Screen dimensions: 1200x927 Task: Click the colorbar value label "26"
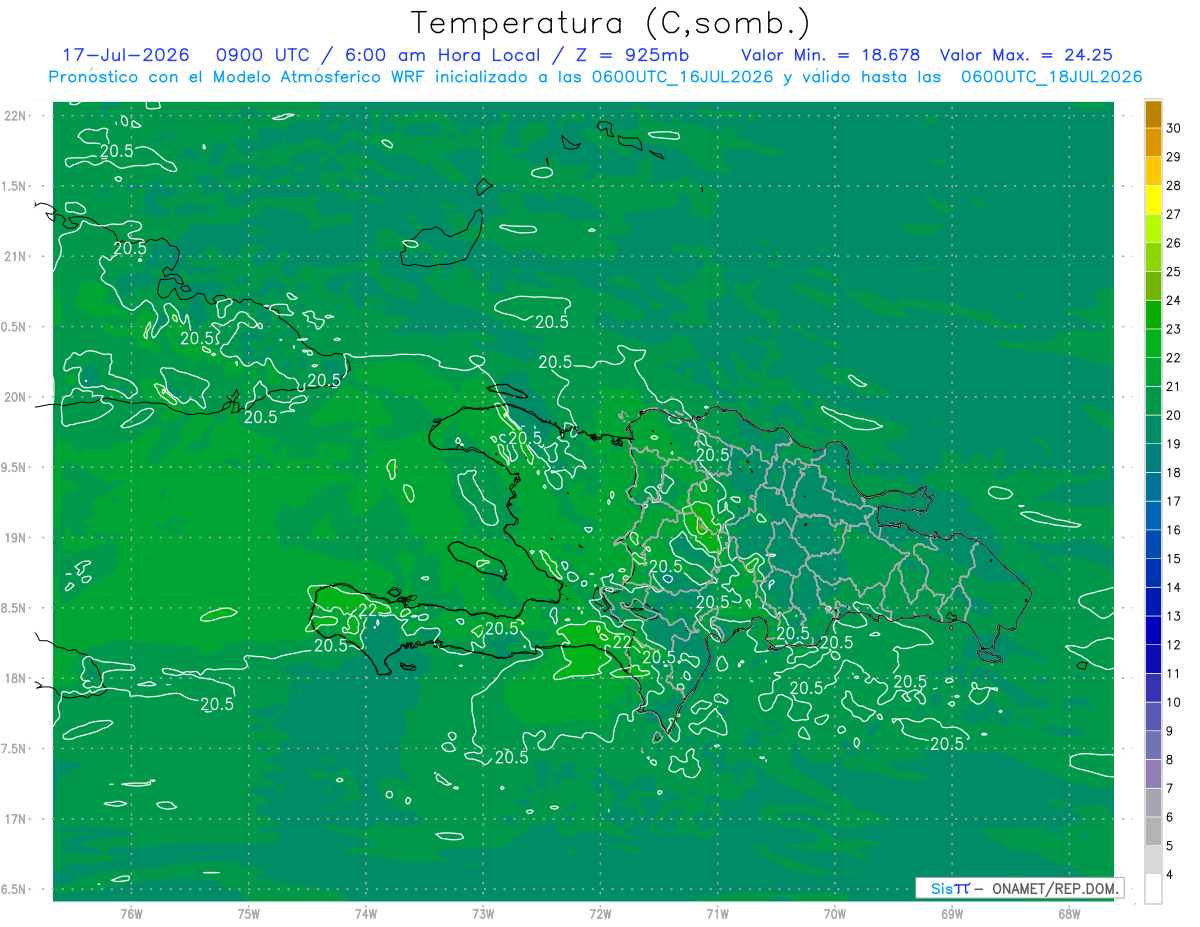pyautogui.click(x=1173, y=243)
